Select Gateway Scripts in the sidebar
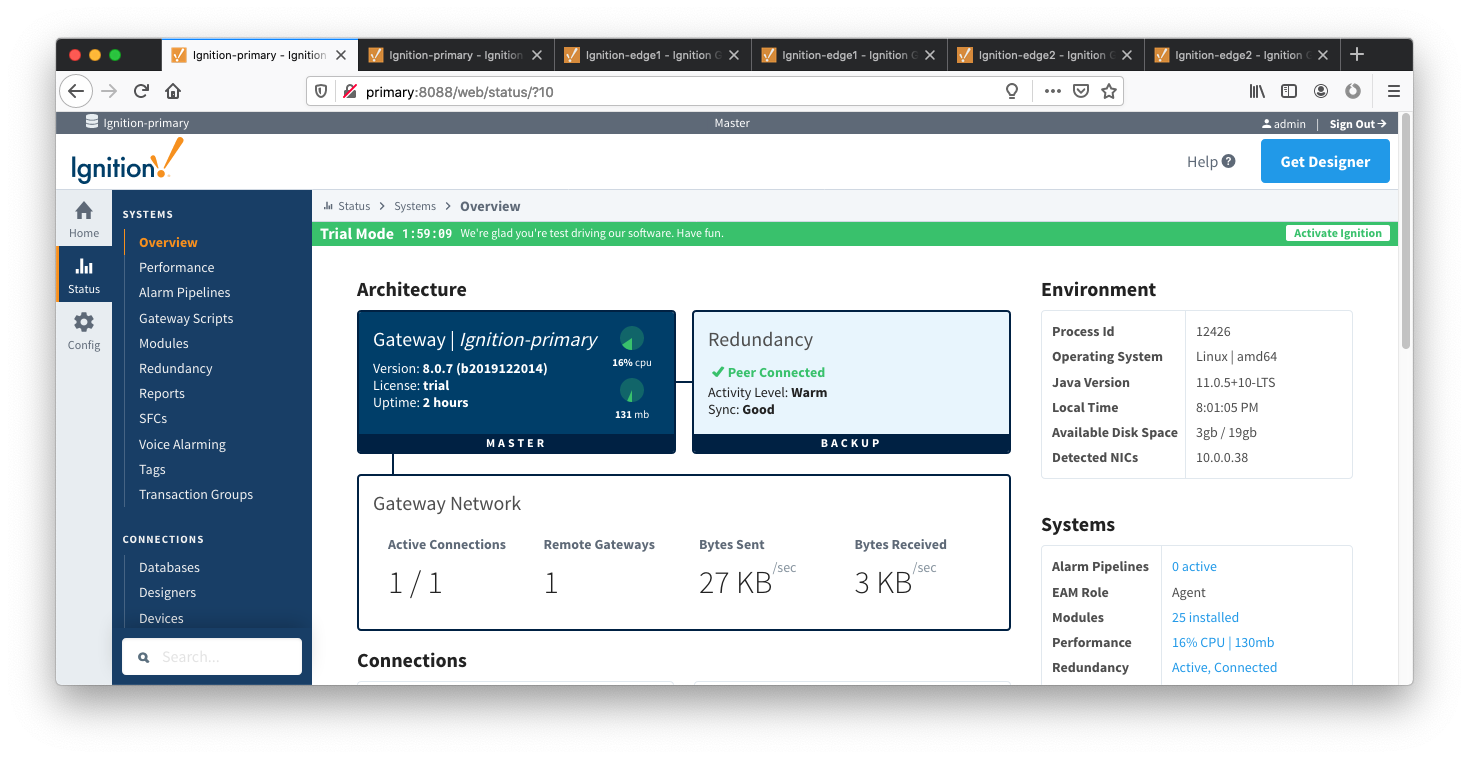Screen dimensions: 1469x759 coord(186,318)
